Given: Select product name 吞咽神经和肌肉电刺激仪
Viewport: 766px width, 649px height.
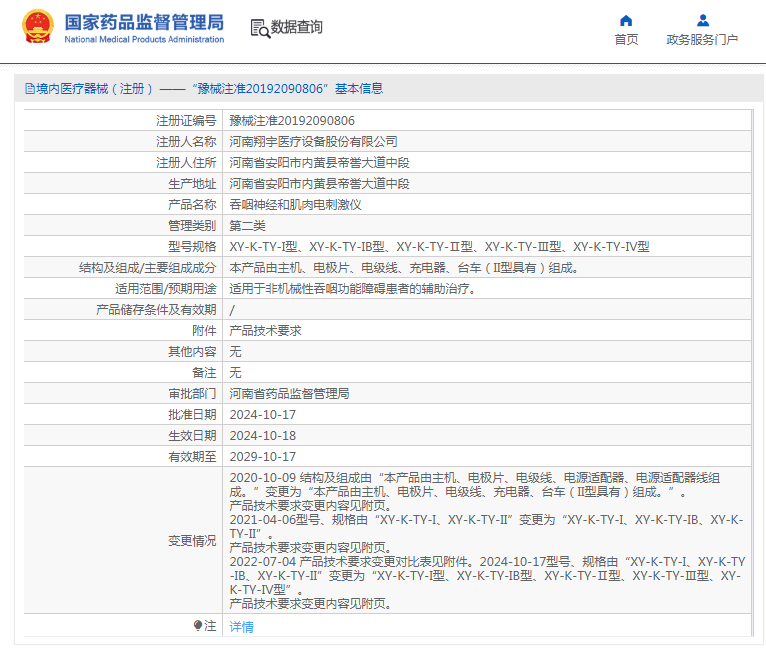Looking at the screenshot, I should click(295, 205).
